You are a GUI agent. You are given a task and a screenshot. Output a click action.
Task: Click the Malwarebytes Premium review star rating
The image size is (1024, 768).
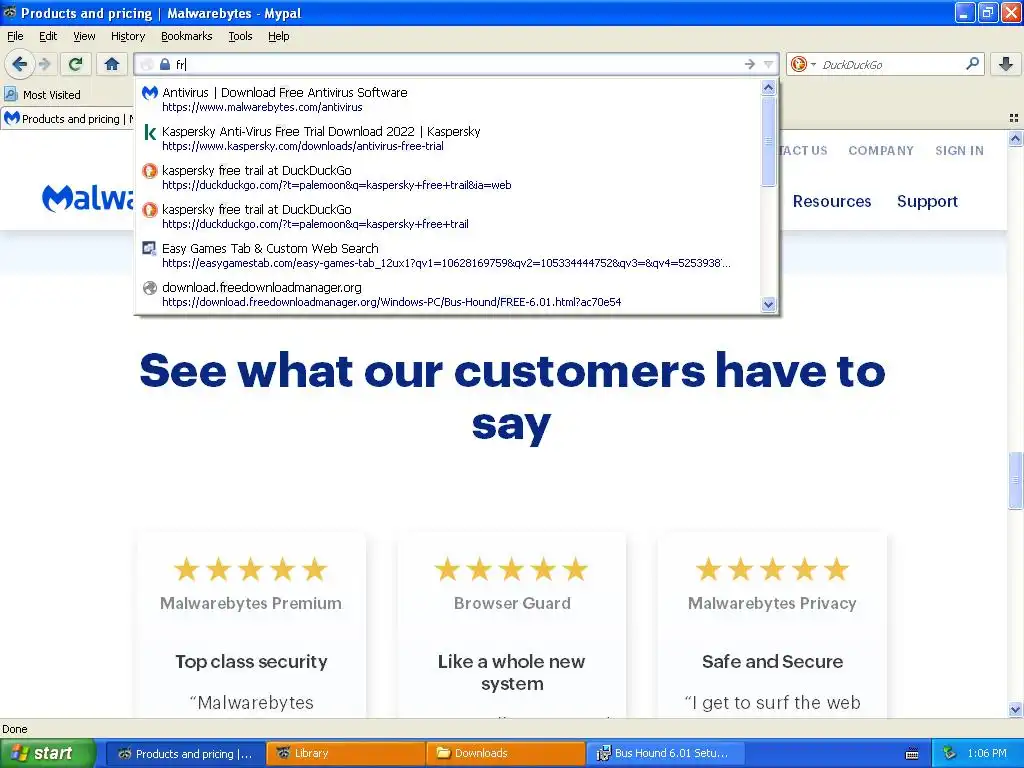tap(251, 569)
